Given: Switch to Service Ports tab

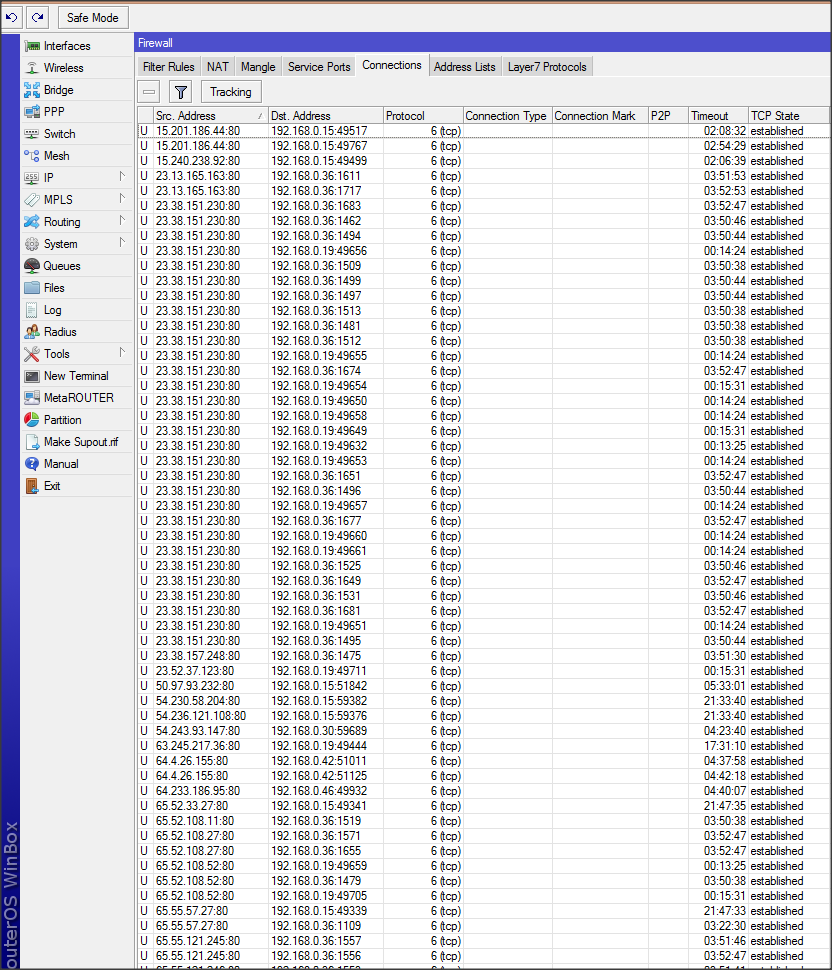Looking at the screenshot, I should (319, 67).
